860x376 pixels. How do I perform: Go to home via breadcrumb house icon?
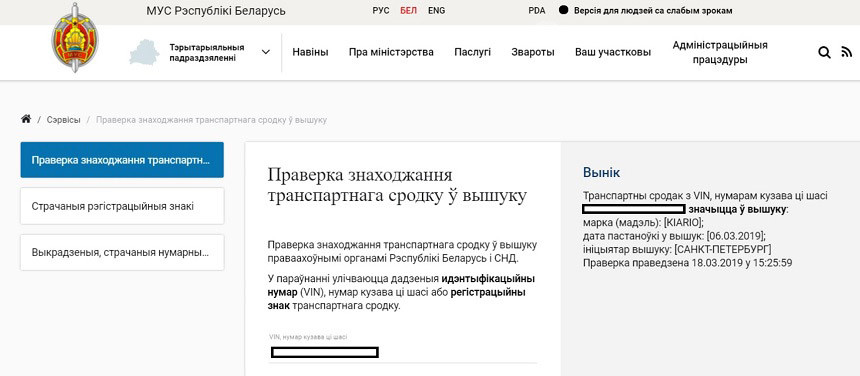coord(26,119)
